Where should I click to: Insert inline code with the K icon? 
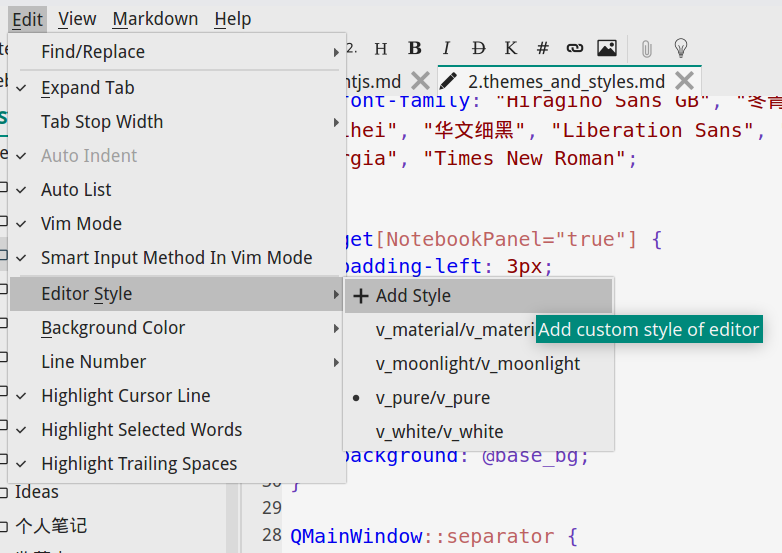pos(511,48)
